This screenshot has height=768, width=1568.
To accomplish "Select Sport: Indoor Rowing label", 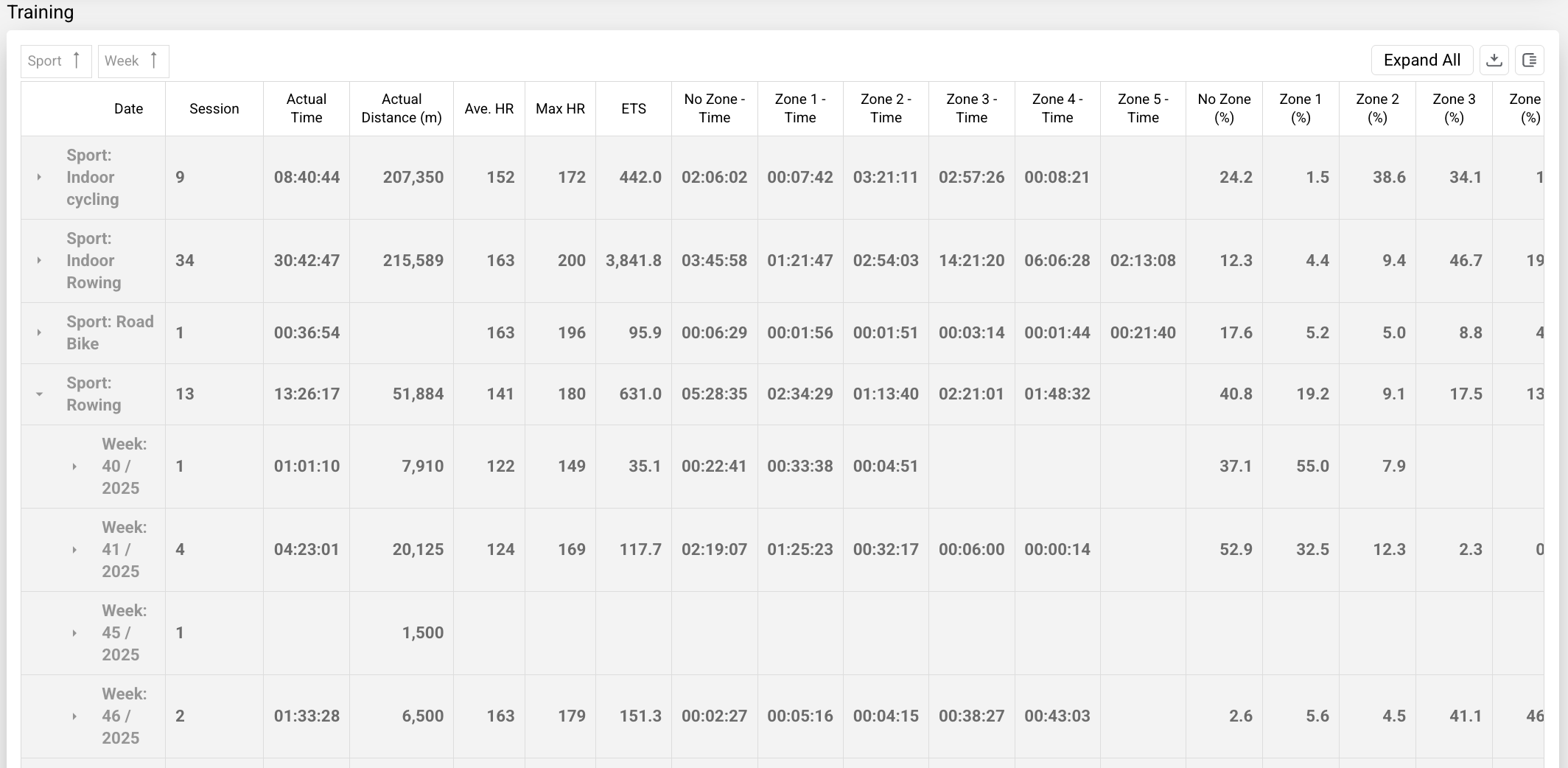I will click(x=94, y=260).
